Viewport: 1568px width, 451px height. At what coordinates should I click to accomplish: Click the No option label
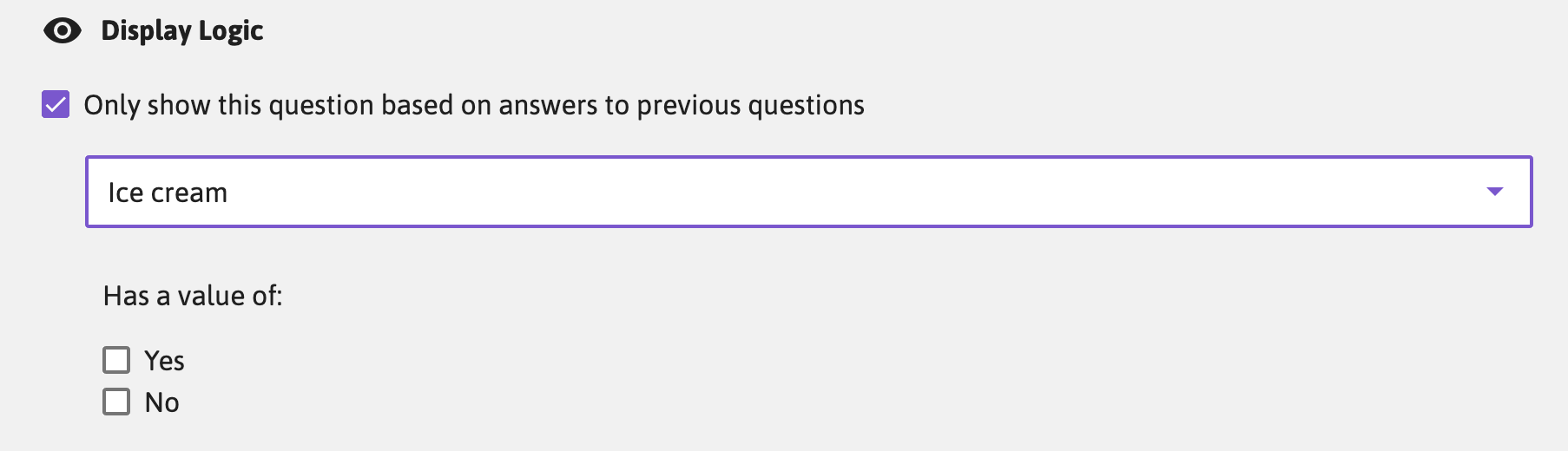(161, 402)
